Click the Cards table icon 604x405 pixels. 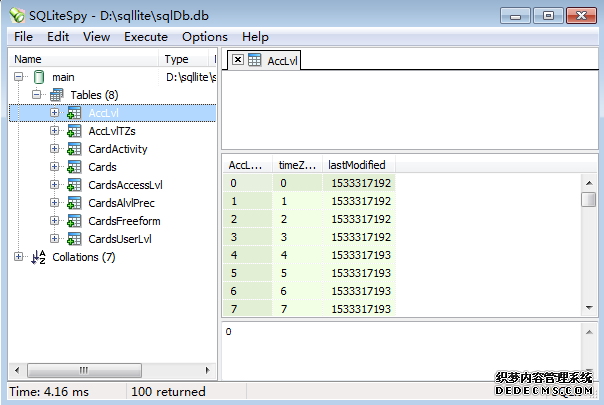click(x=74, y=167)
